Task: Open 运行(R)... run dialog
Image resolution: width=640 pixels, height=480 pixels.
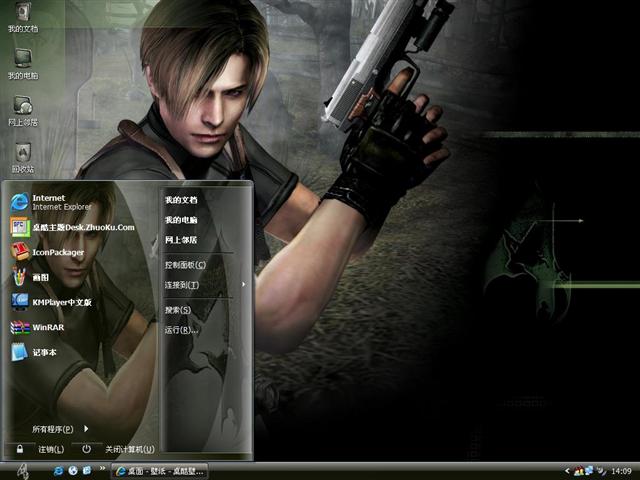Action: pos(182,330)
